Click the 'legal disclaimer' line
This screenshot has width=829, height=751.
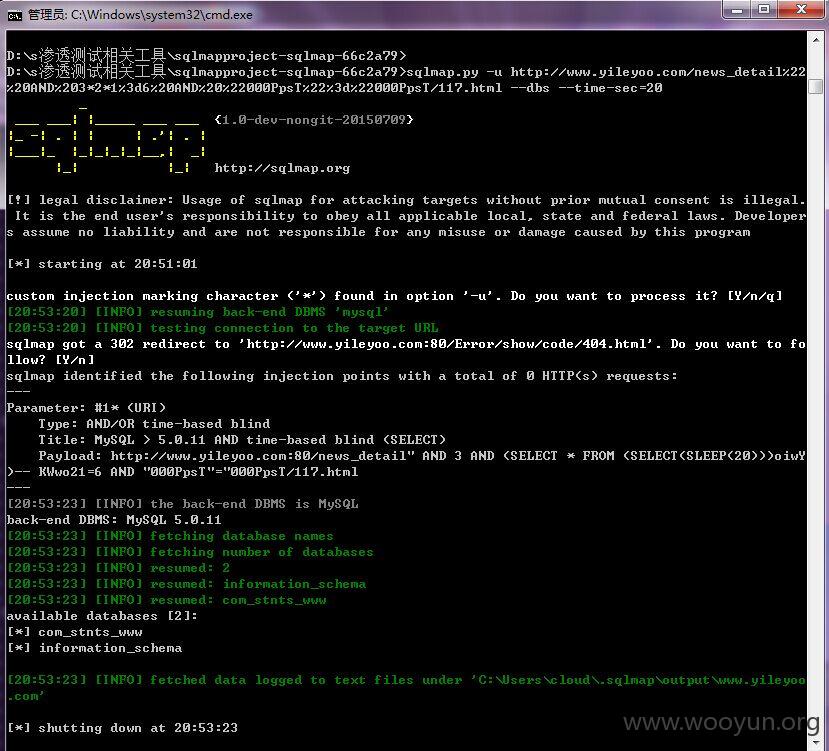[x=406, y=200]
